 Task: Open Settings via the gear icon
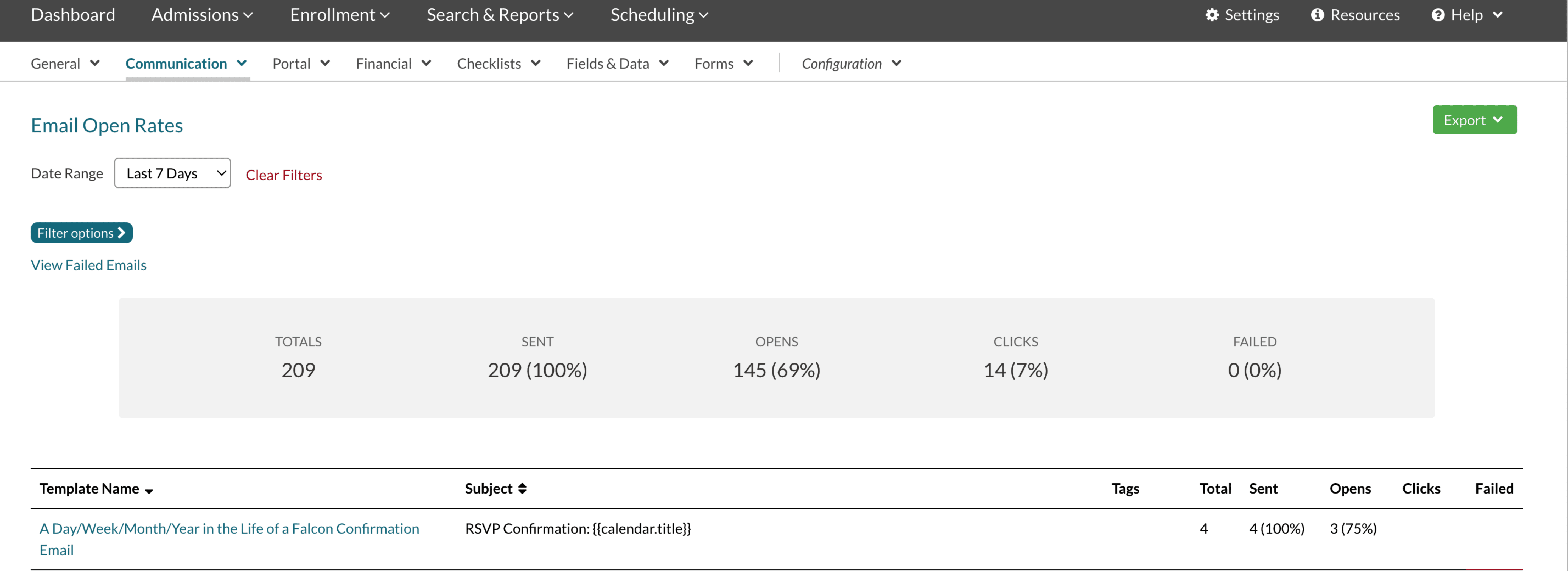[1211, 15]
